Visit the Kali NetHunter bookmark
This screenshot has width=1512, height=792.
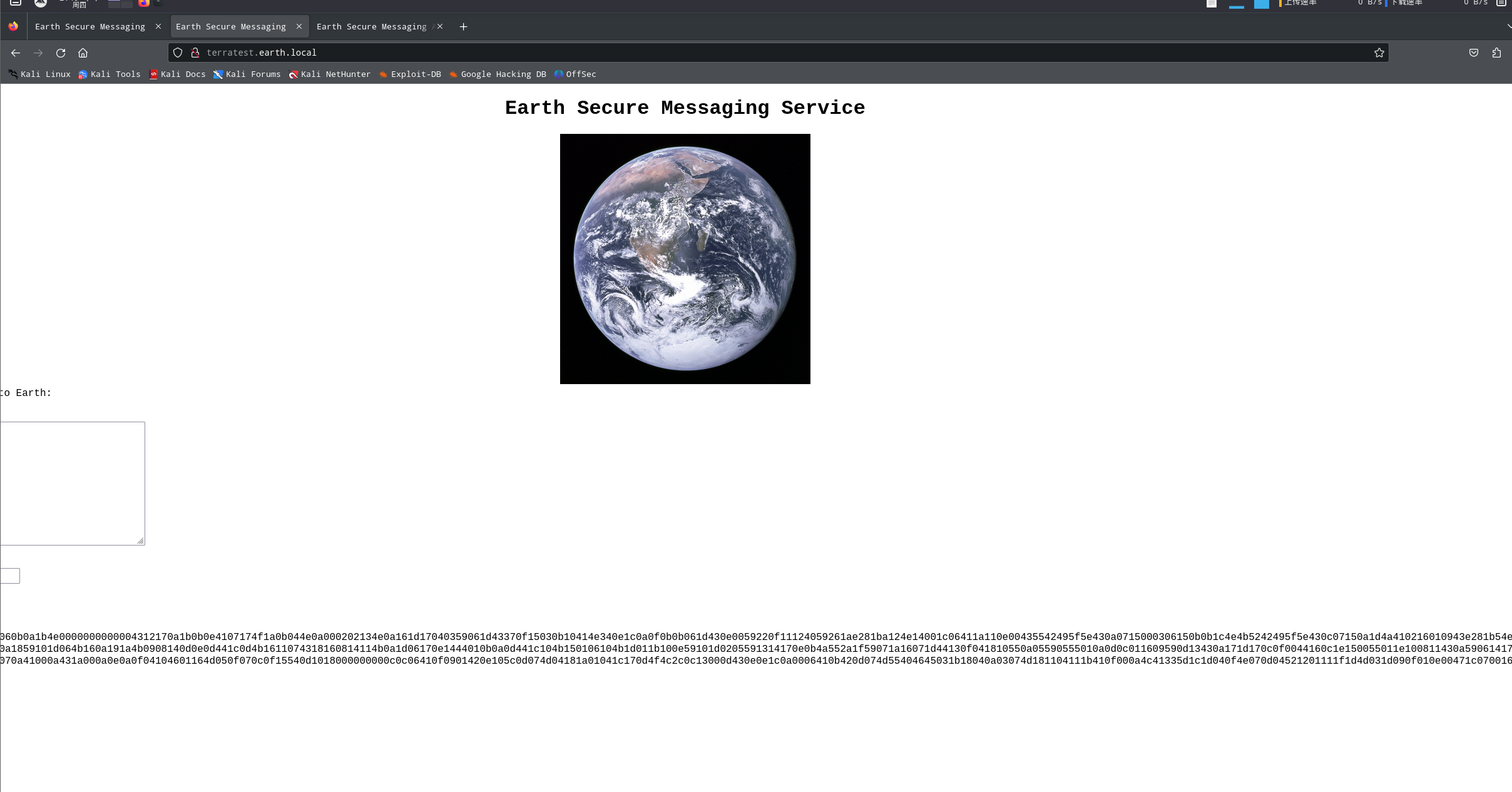coord(330,74)
